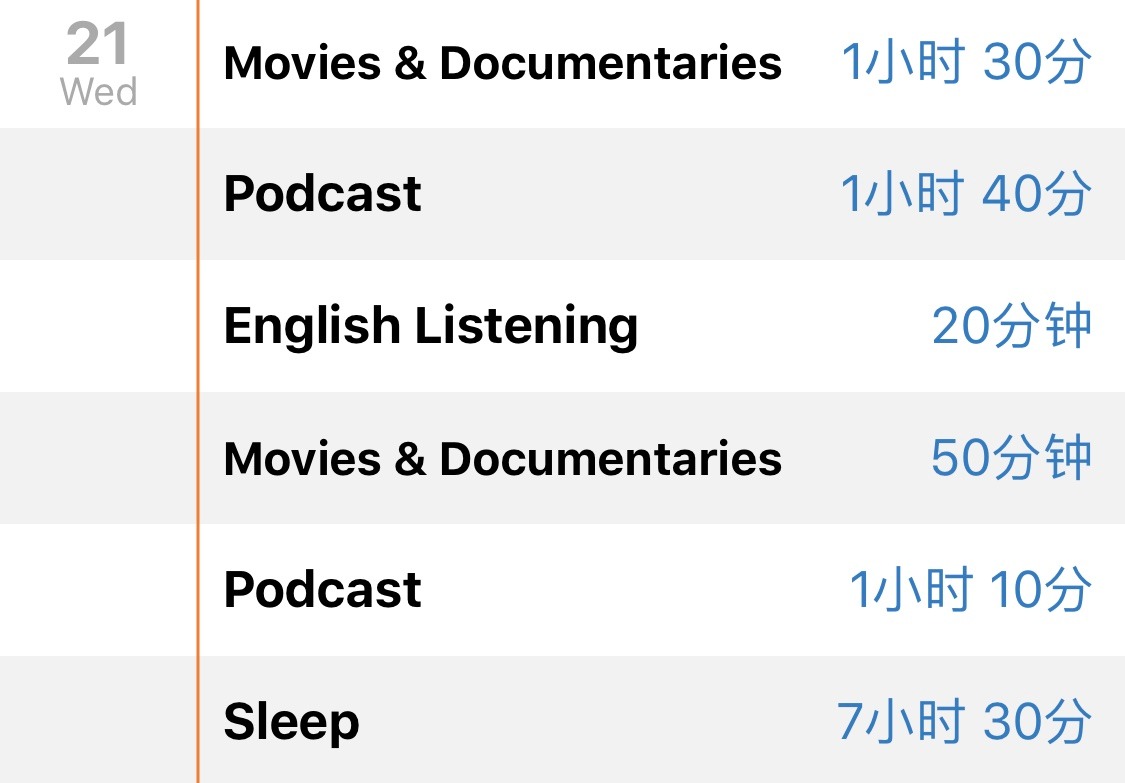Open the Podcast entry lasting 1小时 10分

click(x=662, y=590)
